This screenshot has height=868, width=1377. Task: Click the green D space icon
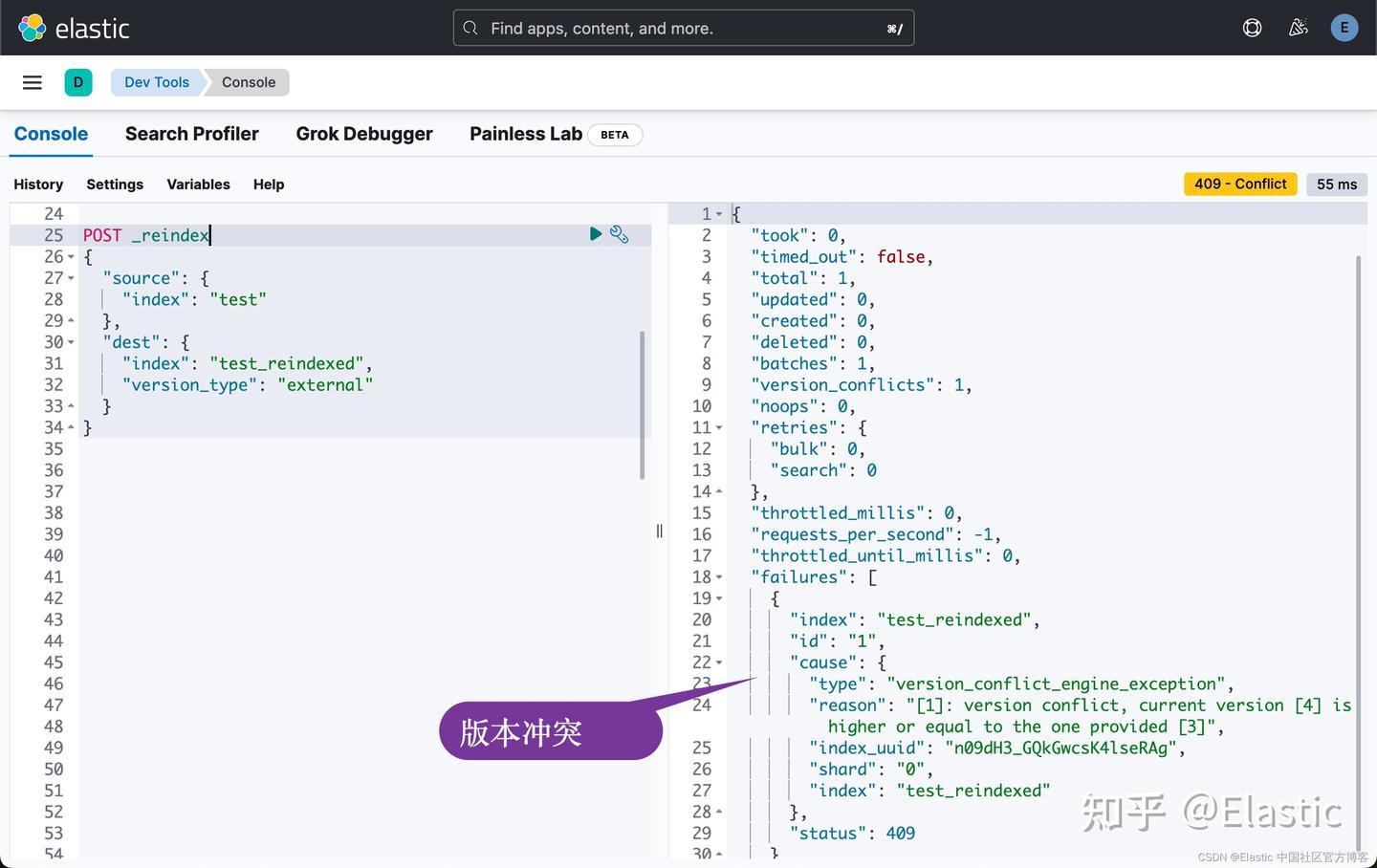(x=78, y=82)
